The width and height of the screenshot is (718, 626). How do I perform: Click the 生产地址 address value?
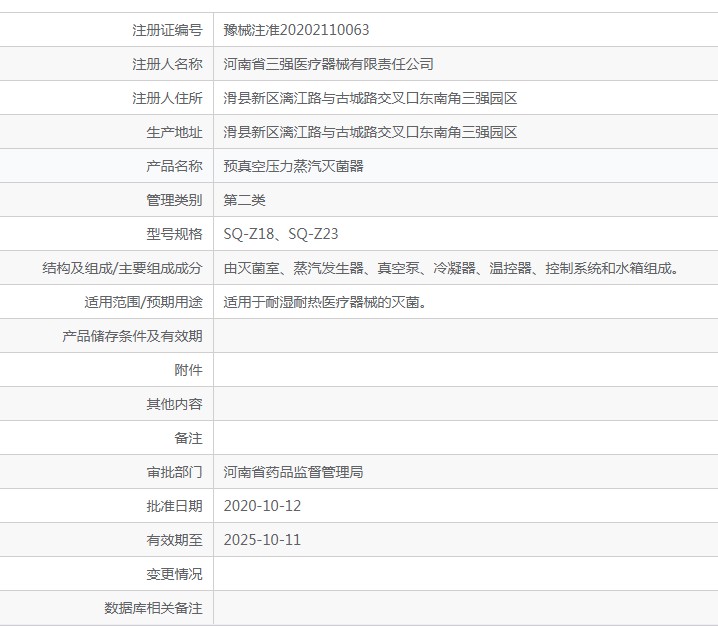point(370,132)
